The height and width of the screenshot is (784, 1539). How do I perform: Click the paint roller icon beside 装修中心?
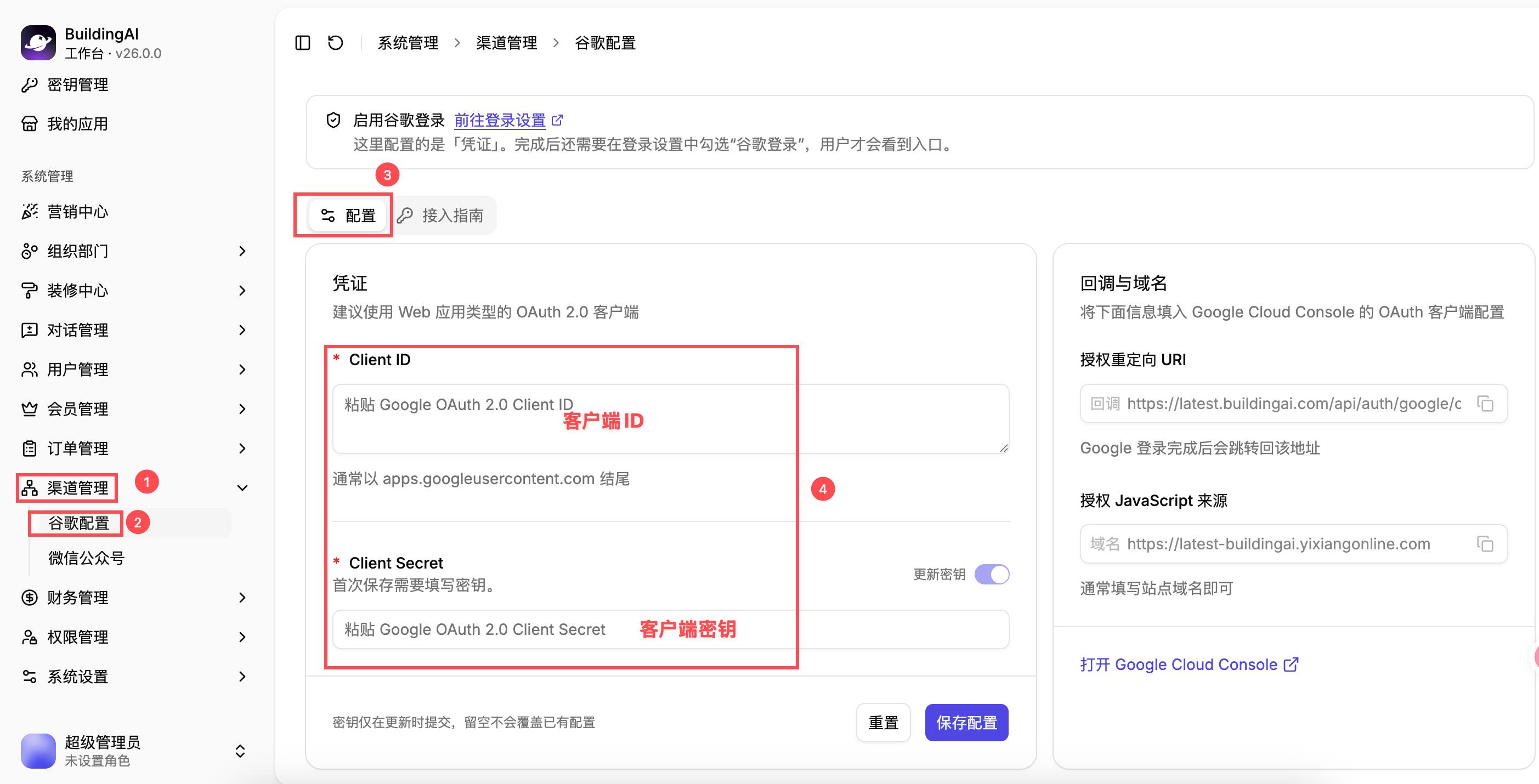(29, 291)
